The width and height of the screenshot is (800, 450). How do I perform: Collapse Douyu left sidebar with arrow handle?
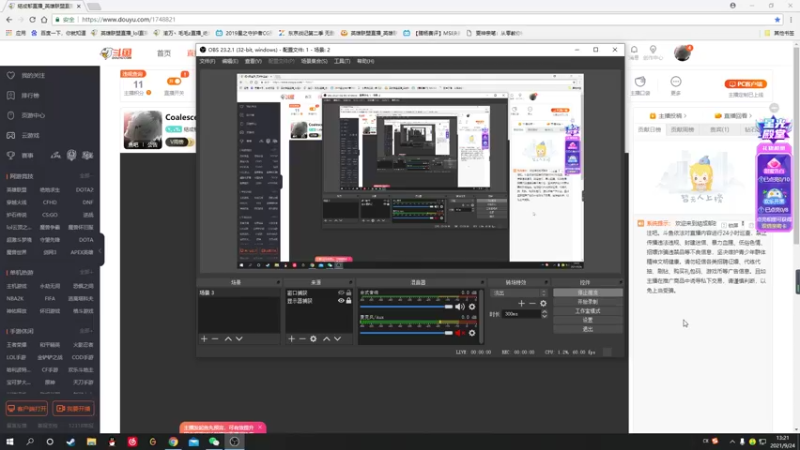[101, 250]
